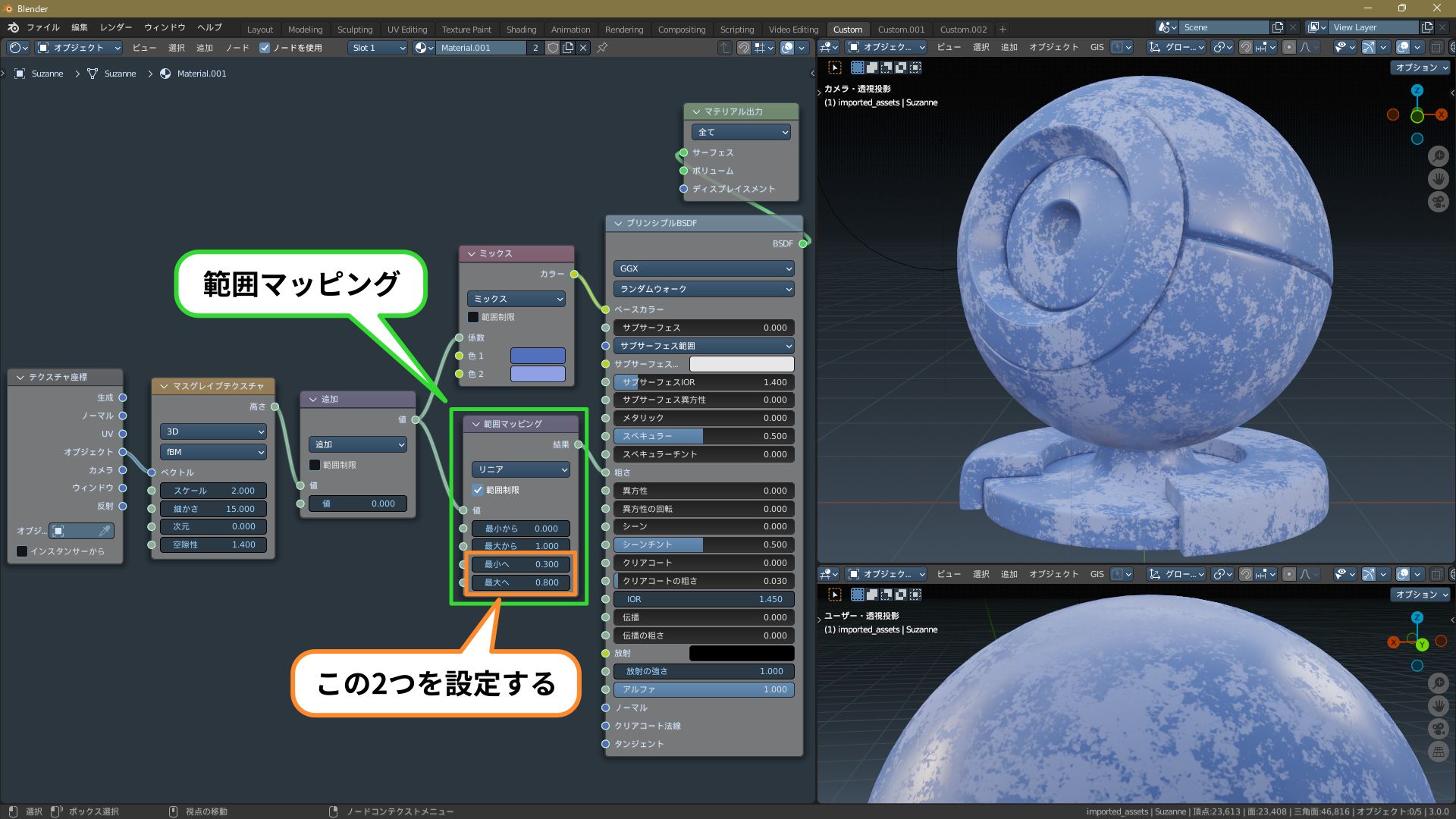Click 最小へ 0.300 value field

[x=521, y=564]
